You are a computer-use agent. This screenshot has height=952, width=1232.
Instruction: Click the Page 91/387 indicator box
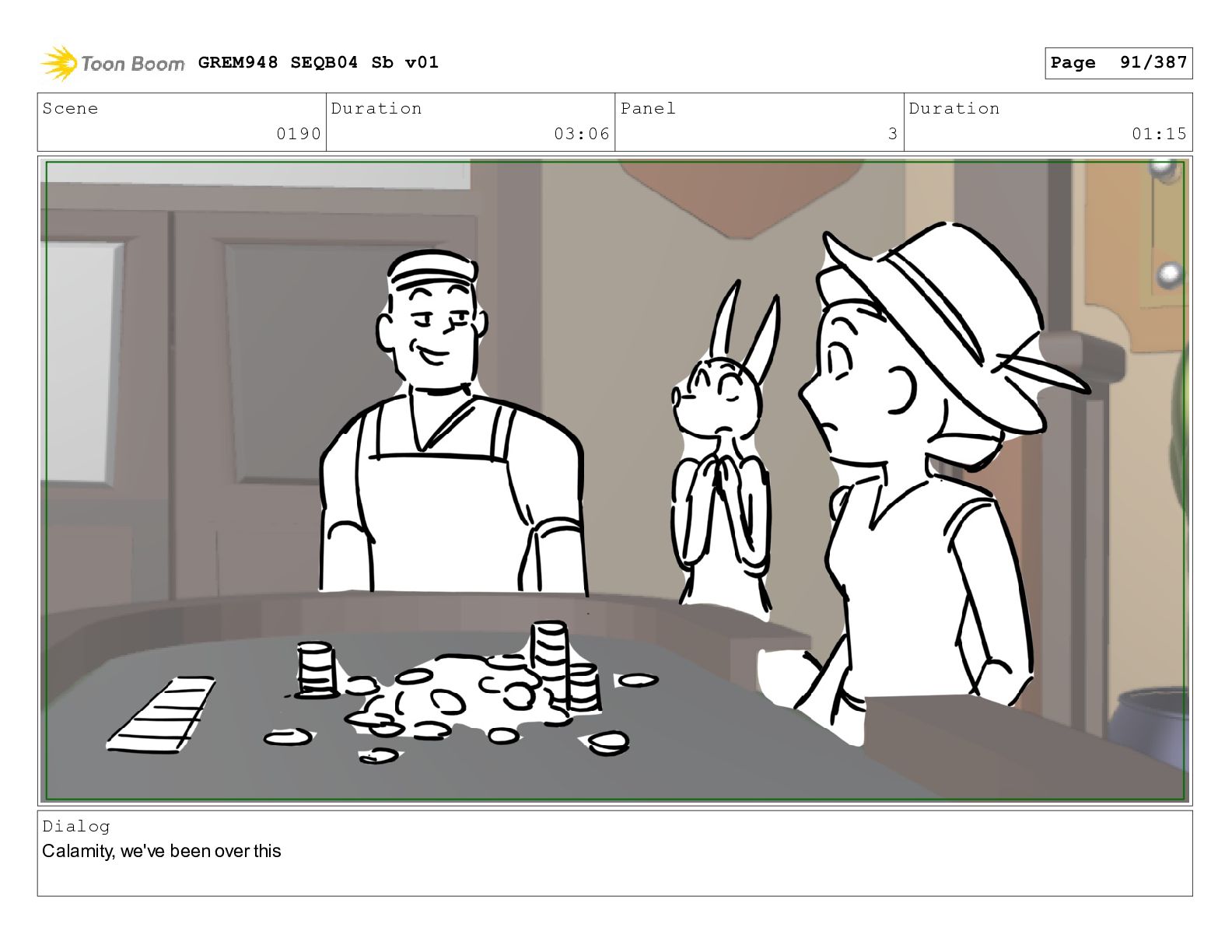pyautogui.click(x=1118, y=63)
